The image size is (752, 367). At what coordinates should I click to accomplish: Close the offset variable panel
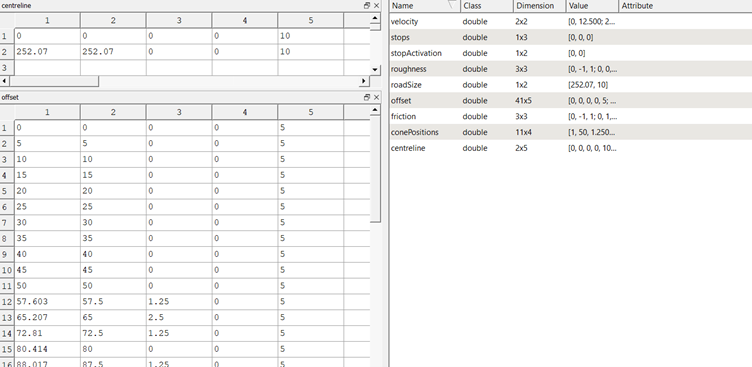pos(376,97)
